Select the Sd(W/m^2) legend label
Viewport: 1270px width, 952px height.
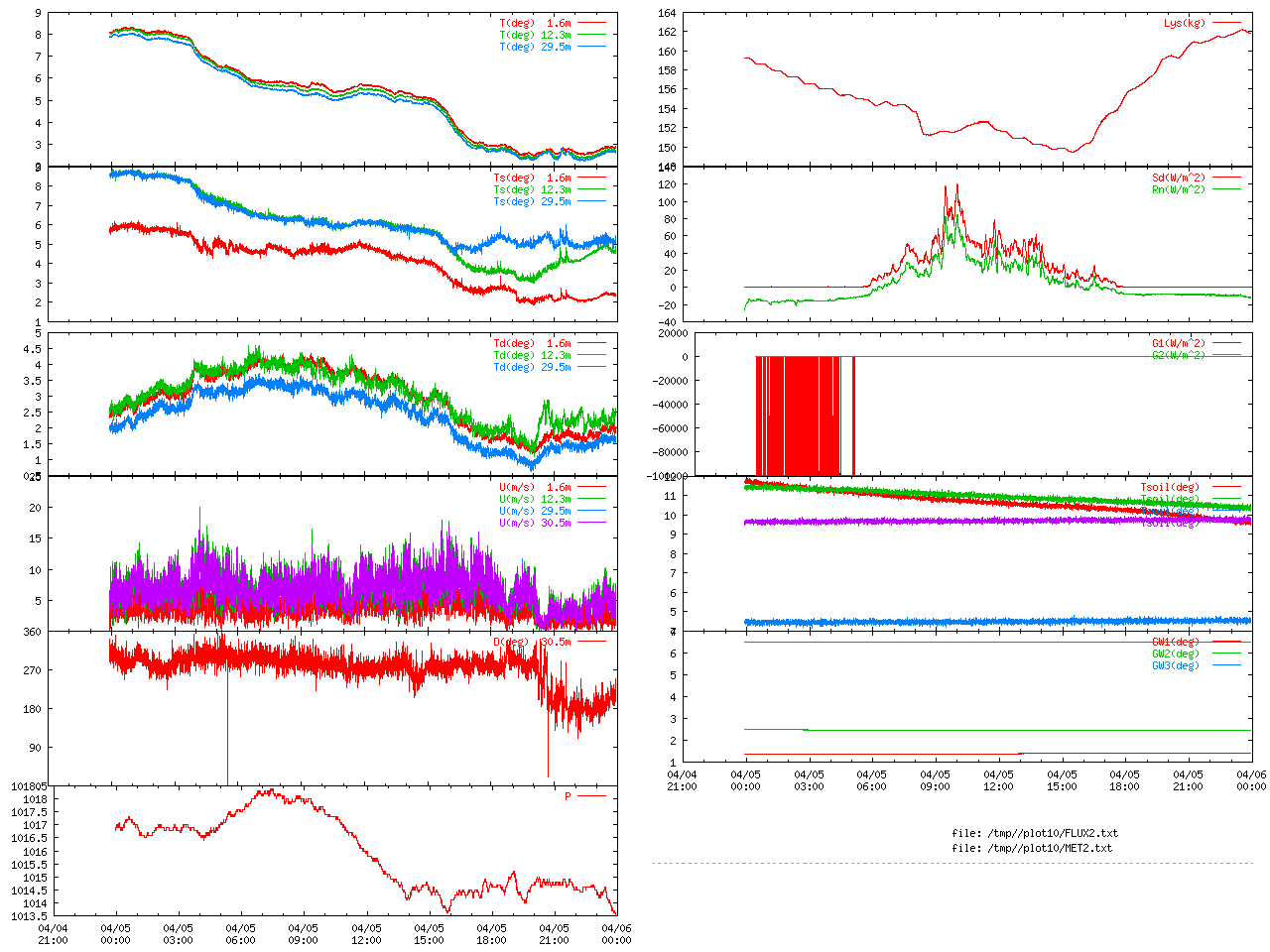pyautogui.click(x=1179, y=178)
